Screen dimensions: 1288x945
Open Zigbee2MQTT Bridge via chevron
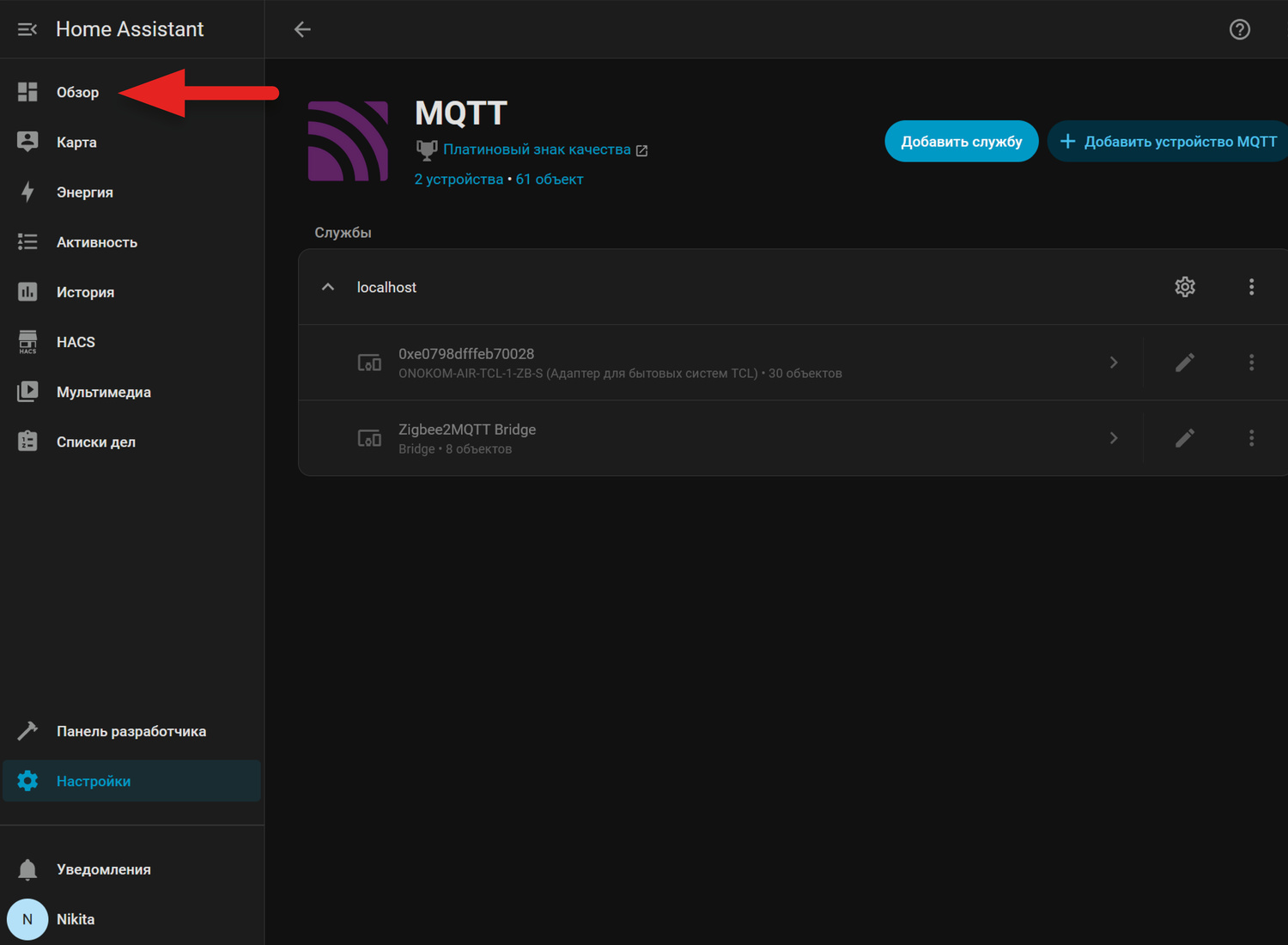(1114, 438)
